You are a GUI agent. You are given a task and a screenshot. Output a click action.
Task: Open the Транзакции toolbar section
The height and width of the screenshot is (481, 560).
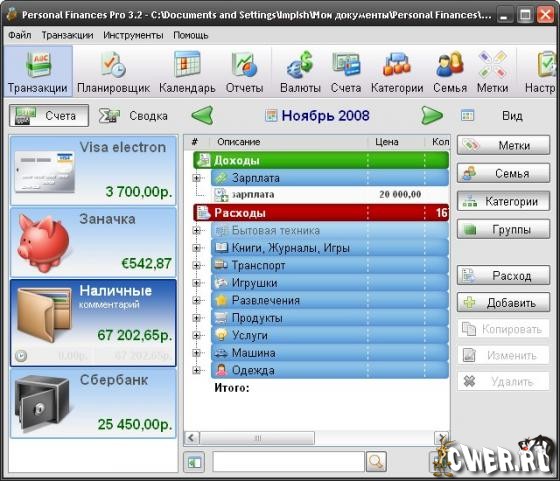pos(38,71)
